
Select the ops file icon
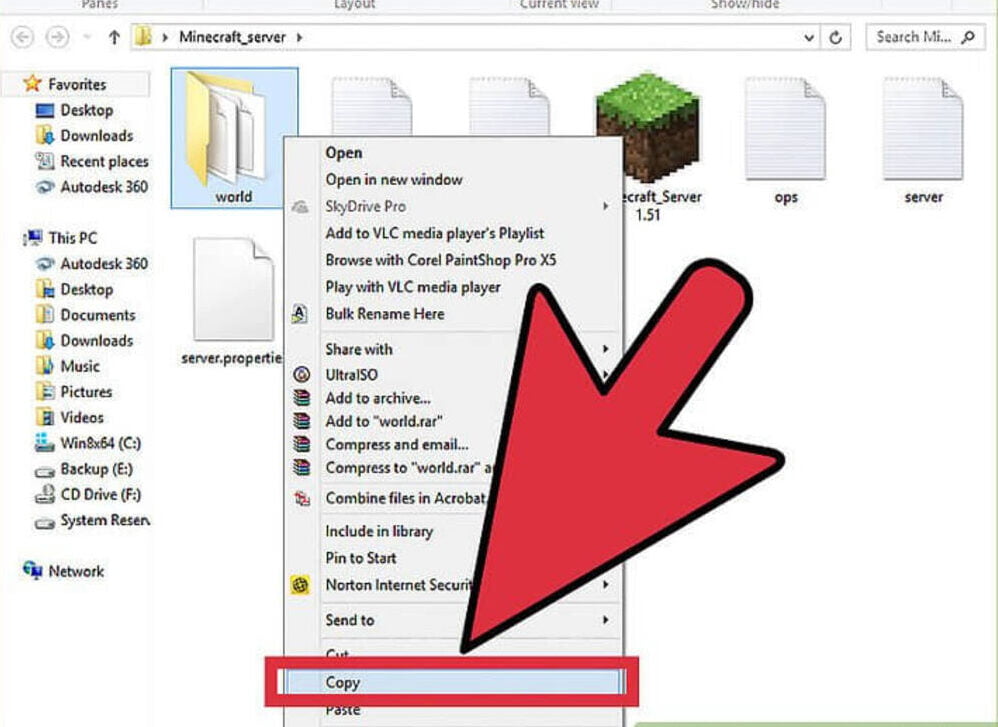(785, 130)
